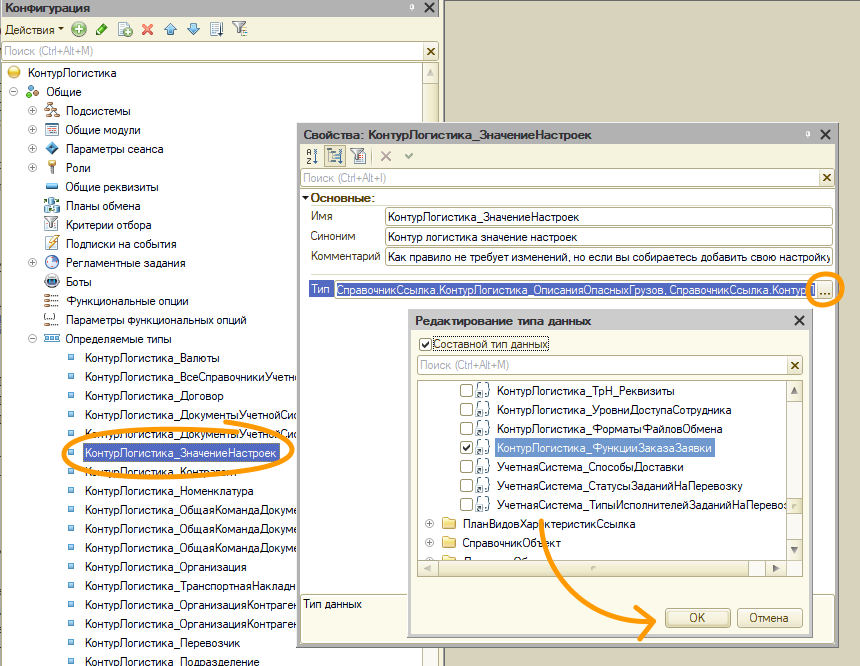Viewport: 860px width, 666px height.
Task: Click the filter funnel icon in Конфигурация toolbar
Action: pyautogui.click(x=240, y=29)
